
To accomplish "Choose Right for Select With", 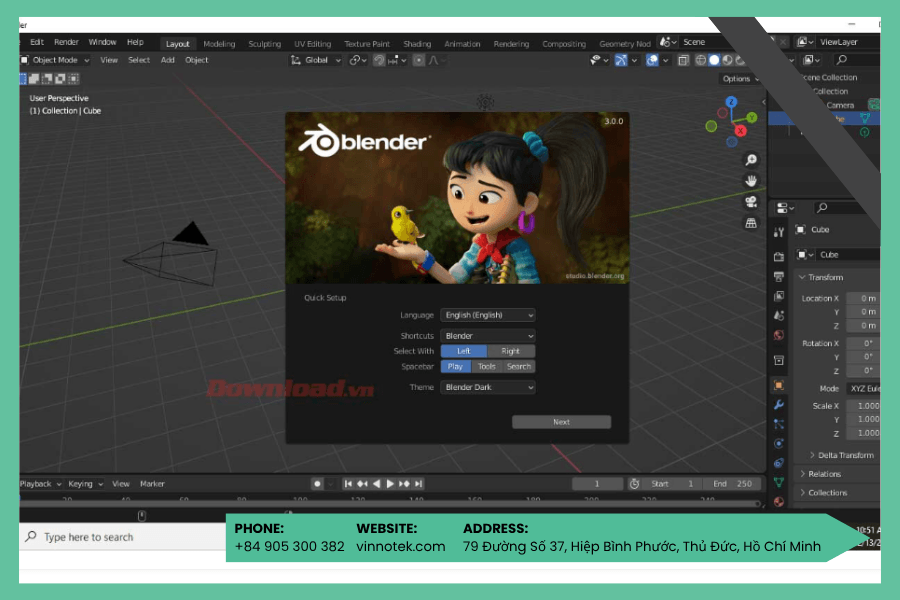I will [x=511, y=351].
